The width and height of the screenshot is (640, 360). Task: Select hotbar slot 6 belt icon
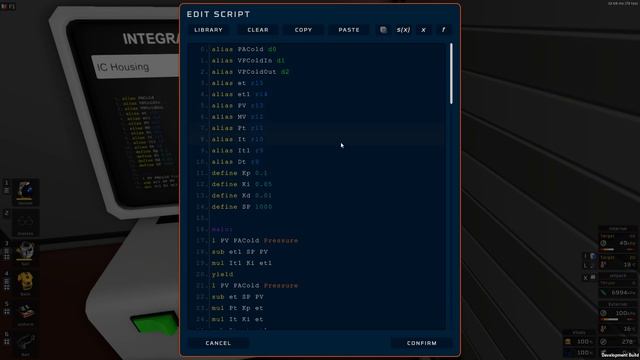[x=25, y=342]
